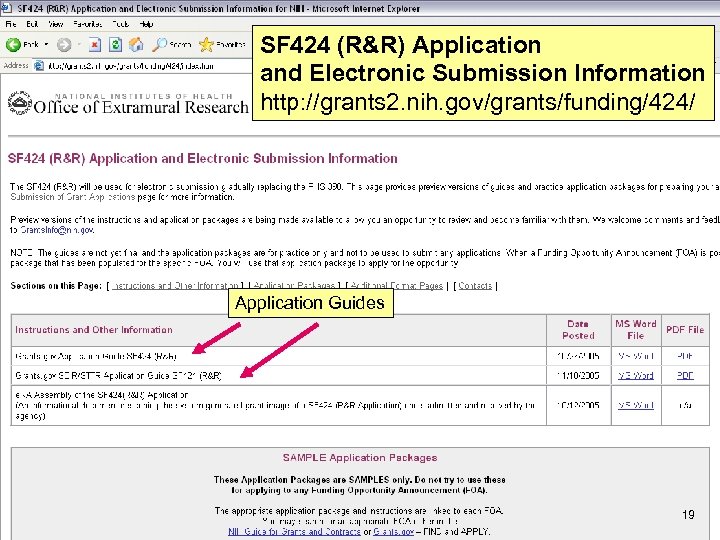Image resolution: width=720 pixels, height=540 pixels.
Task: Click the 'Date Posted' column header
Action: [578, 330]
